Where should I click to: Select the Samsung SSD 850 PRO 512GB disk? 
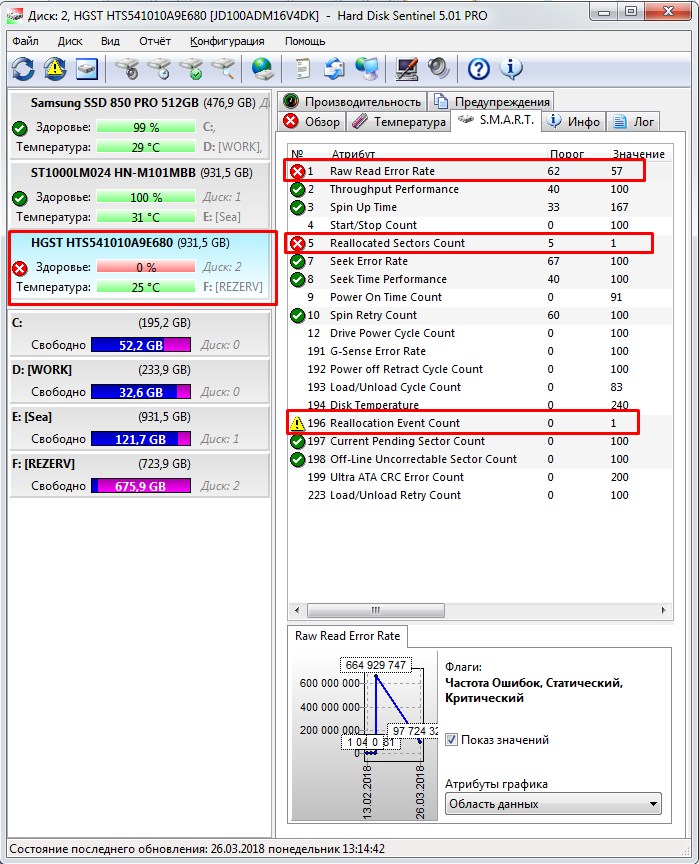140,125
